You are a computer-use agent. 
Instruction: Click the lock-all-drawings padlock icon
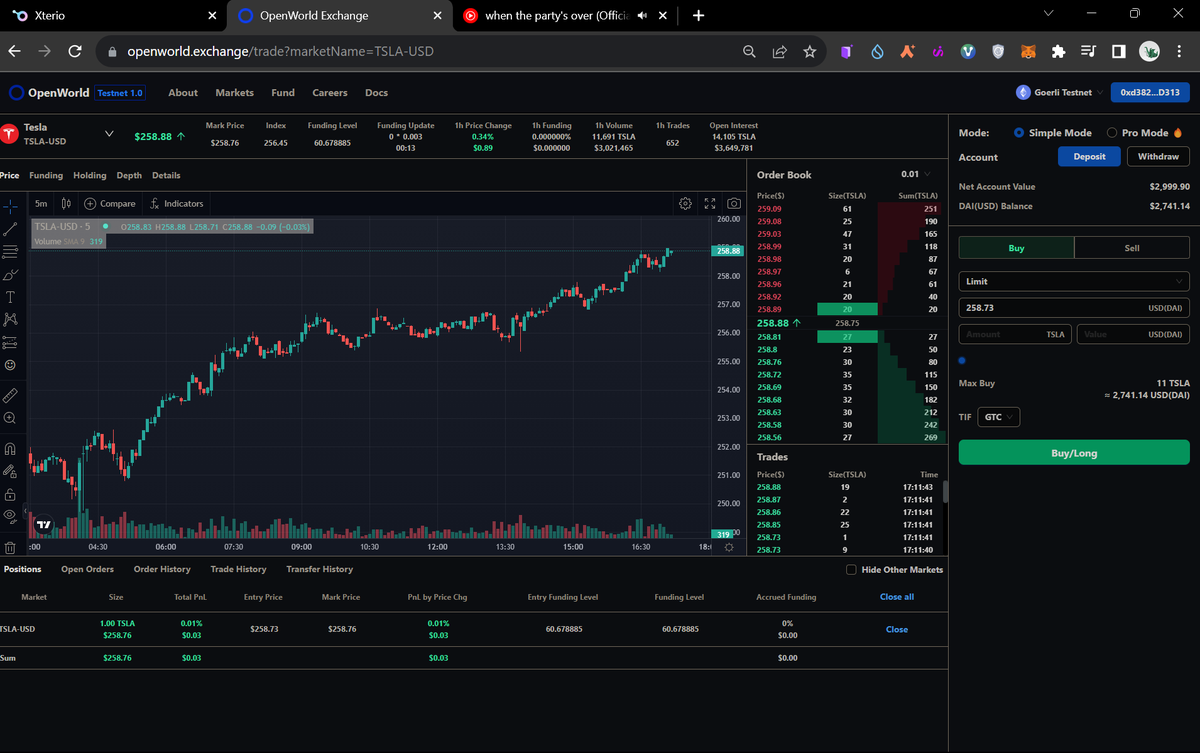coord(10,494)
